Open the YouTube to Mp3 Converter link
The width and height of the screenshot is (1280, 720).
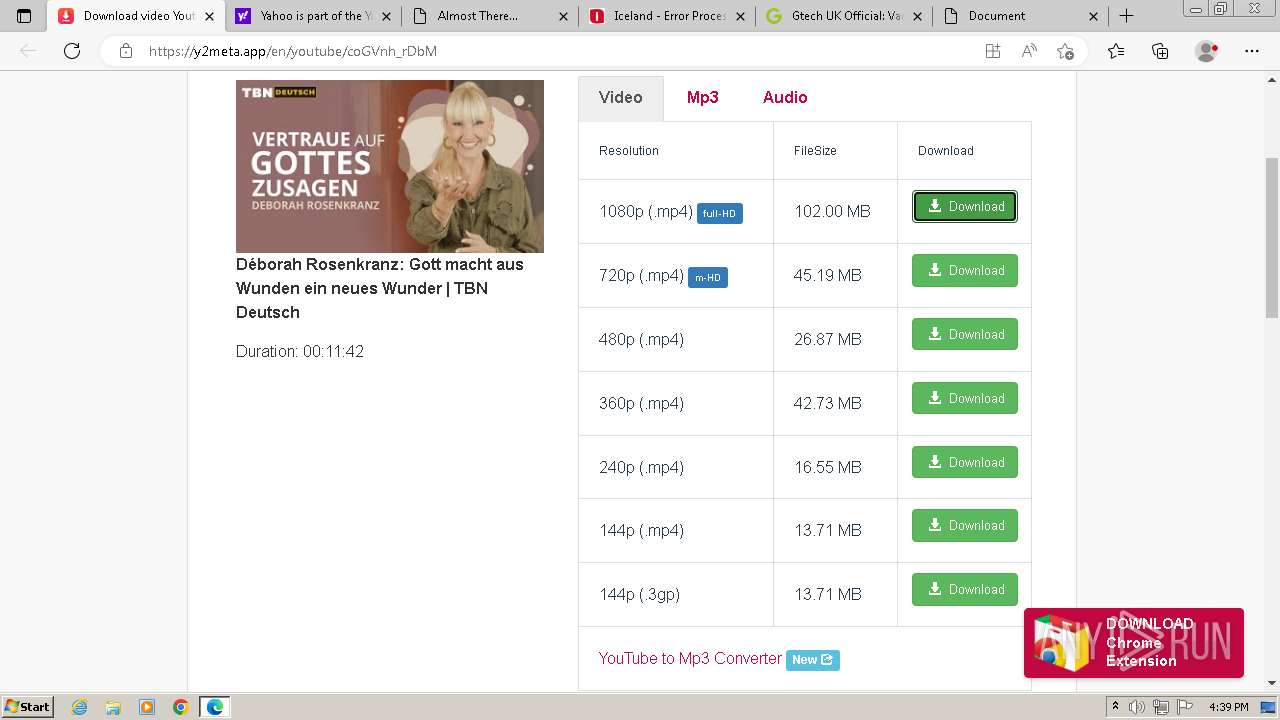click(x=690, y=658)
